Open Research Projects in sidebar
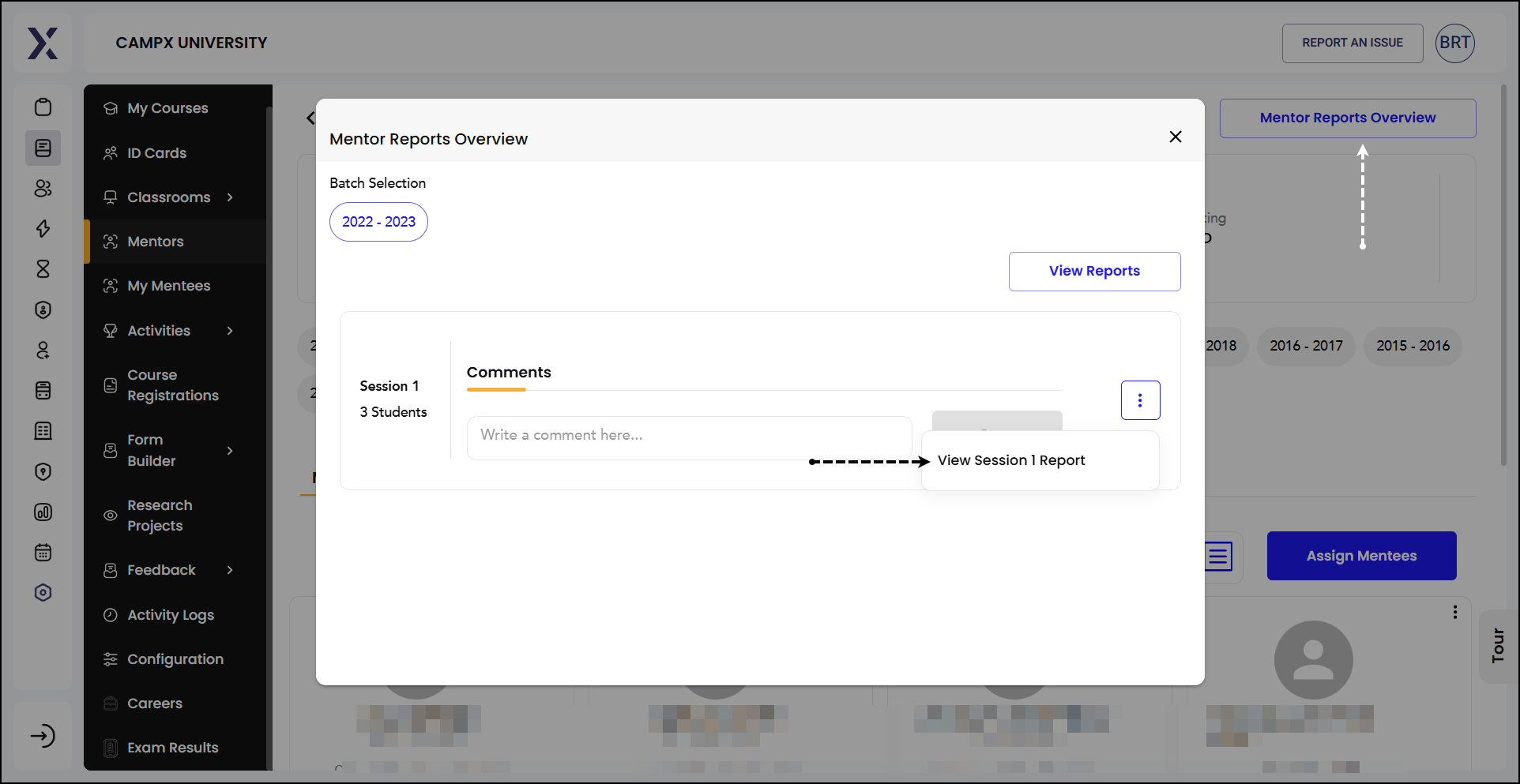This screenshot has width=1520, height=784. [160, 516]
